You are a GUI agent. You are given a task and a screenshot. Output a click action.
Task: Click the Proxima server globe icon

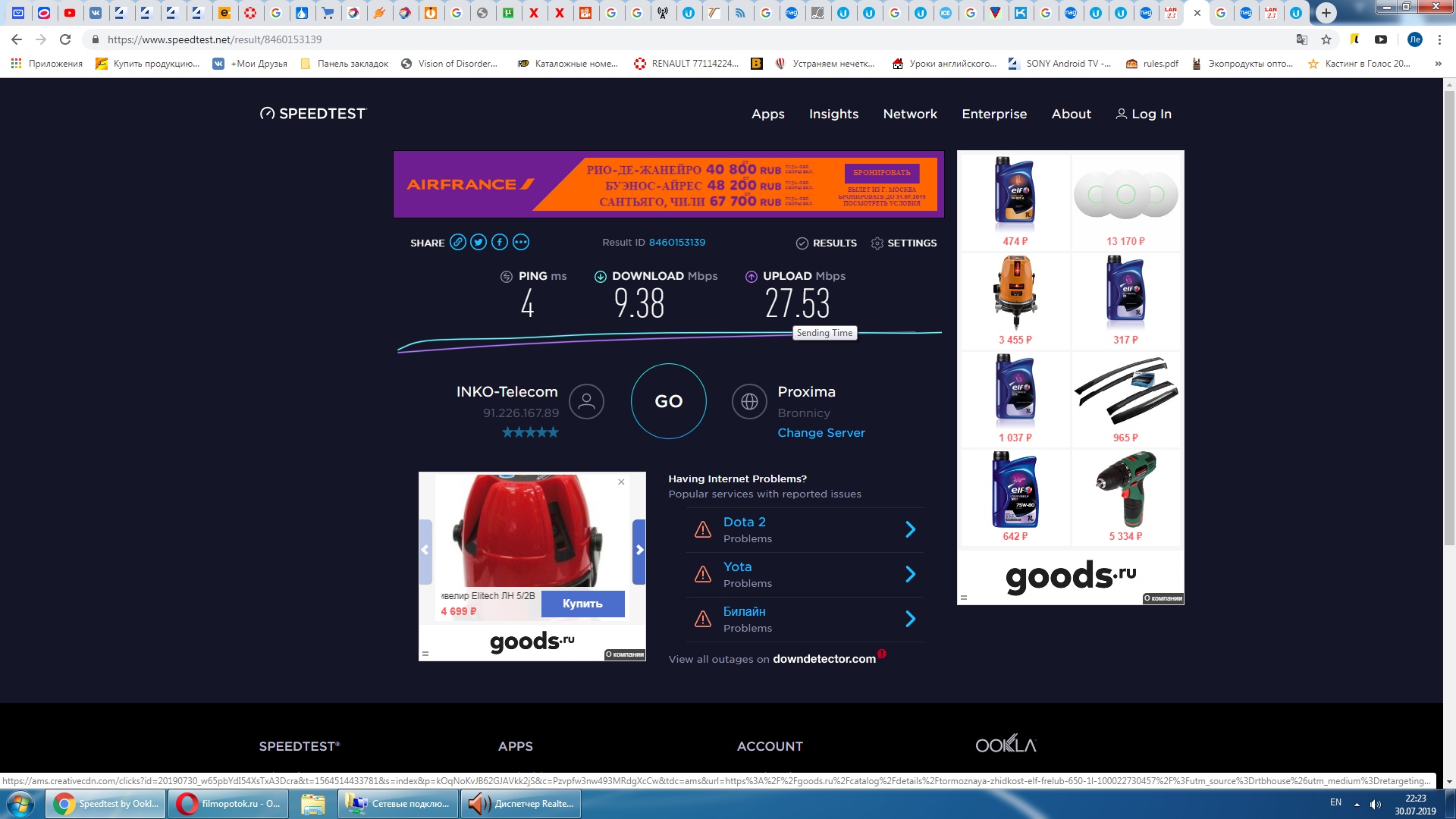(749, 401)
